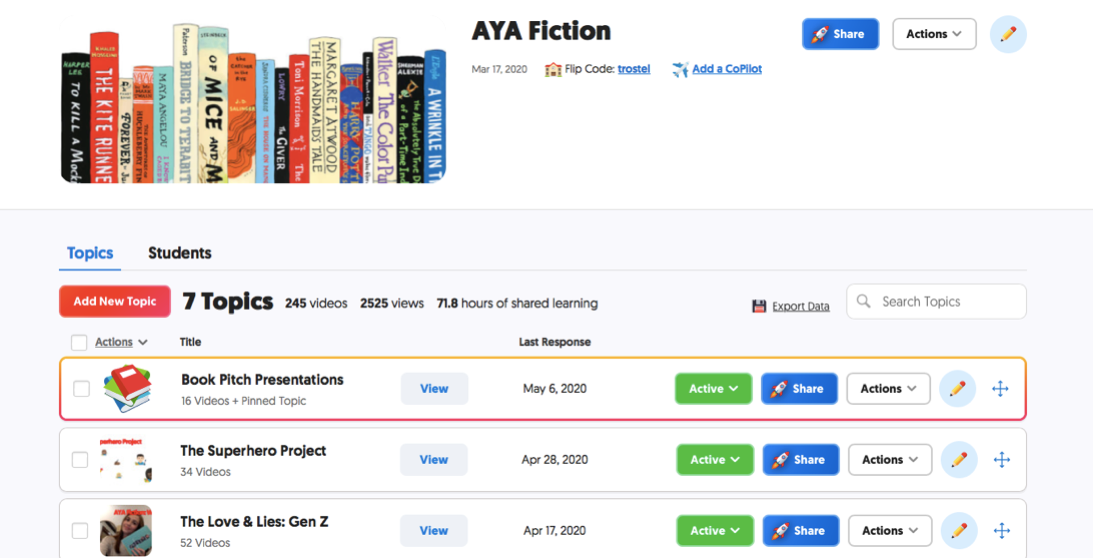Image resolution: width=1093 pixels, height=558 pixels.
Task: Expand the Active status dropdown for Book Pitch Presentations
Action: 713,389
